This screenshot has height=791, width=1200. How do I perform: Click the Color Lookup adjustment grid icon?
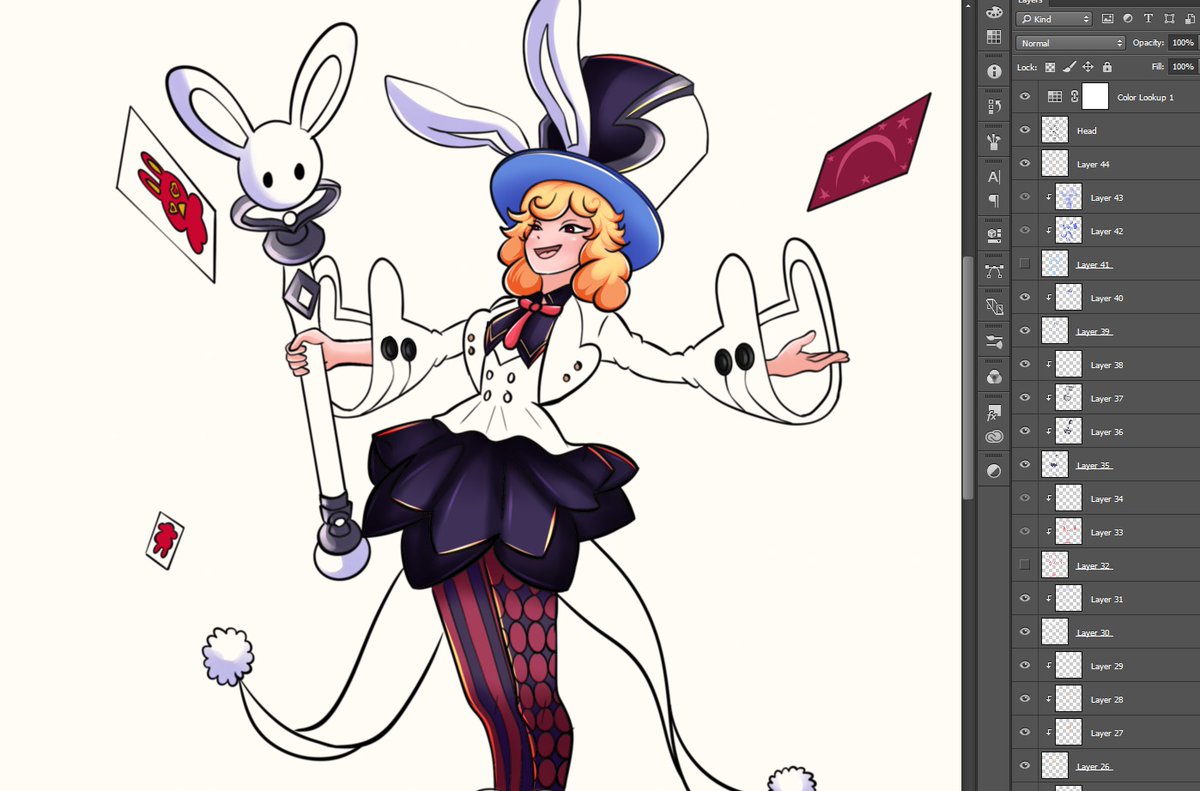click(1054, 97)
